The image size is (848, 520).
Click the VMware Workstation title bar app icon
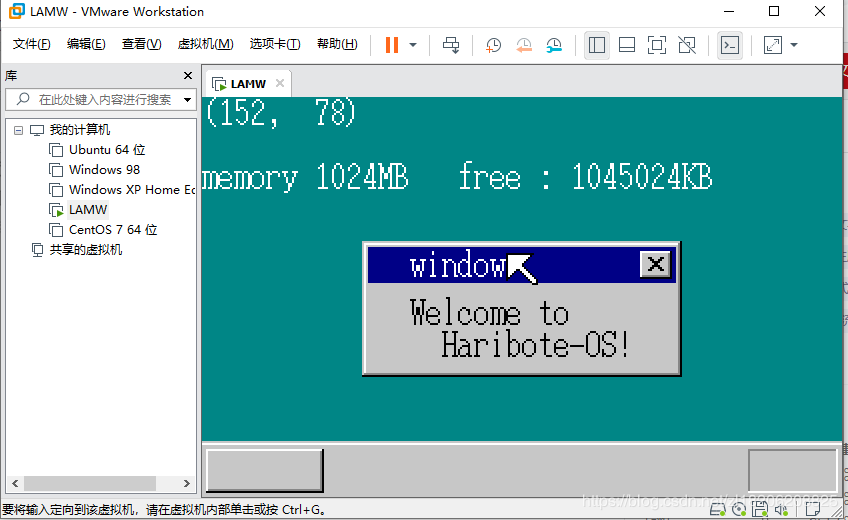[16, 11]
